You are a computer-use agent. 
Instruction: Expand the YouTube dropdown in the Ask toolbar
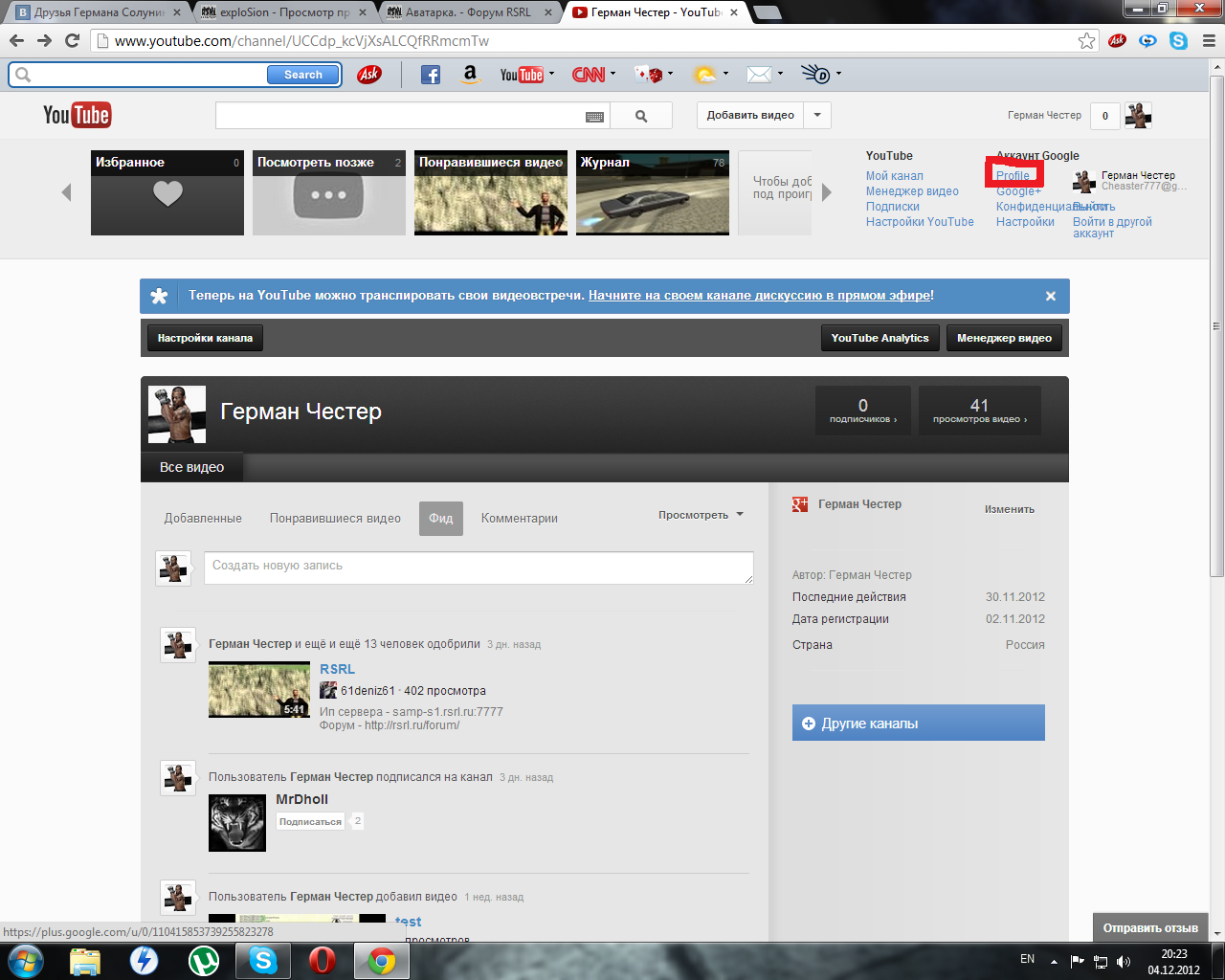551,74
